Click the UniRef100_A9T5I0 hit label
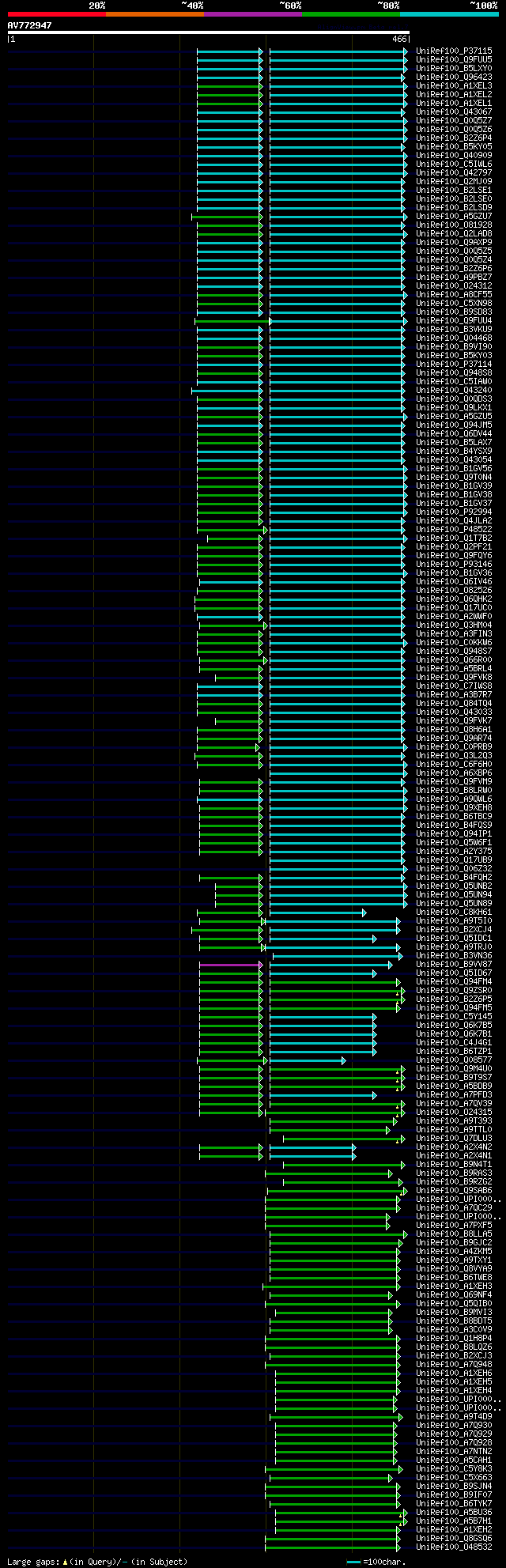Viewport: 506px width, 1568px height. click(454, 921)
